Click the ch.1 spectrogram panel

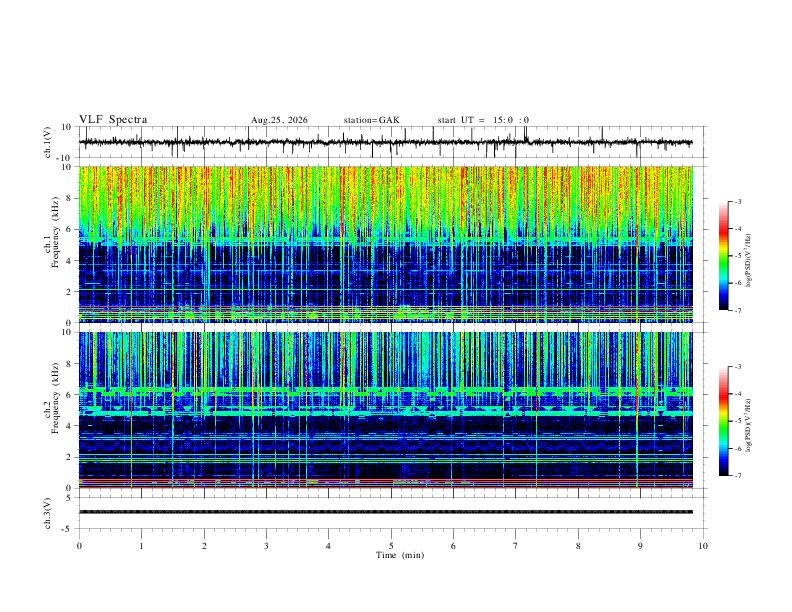click(x=386, y=244)
